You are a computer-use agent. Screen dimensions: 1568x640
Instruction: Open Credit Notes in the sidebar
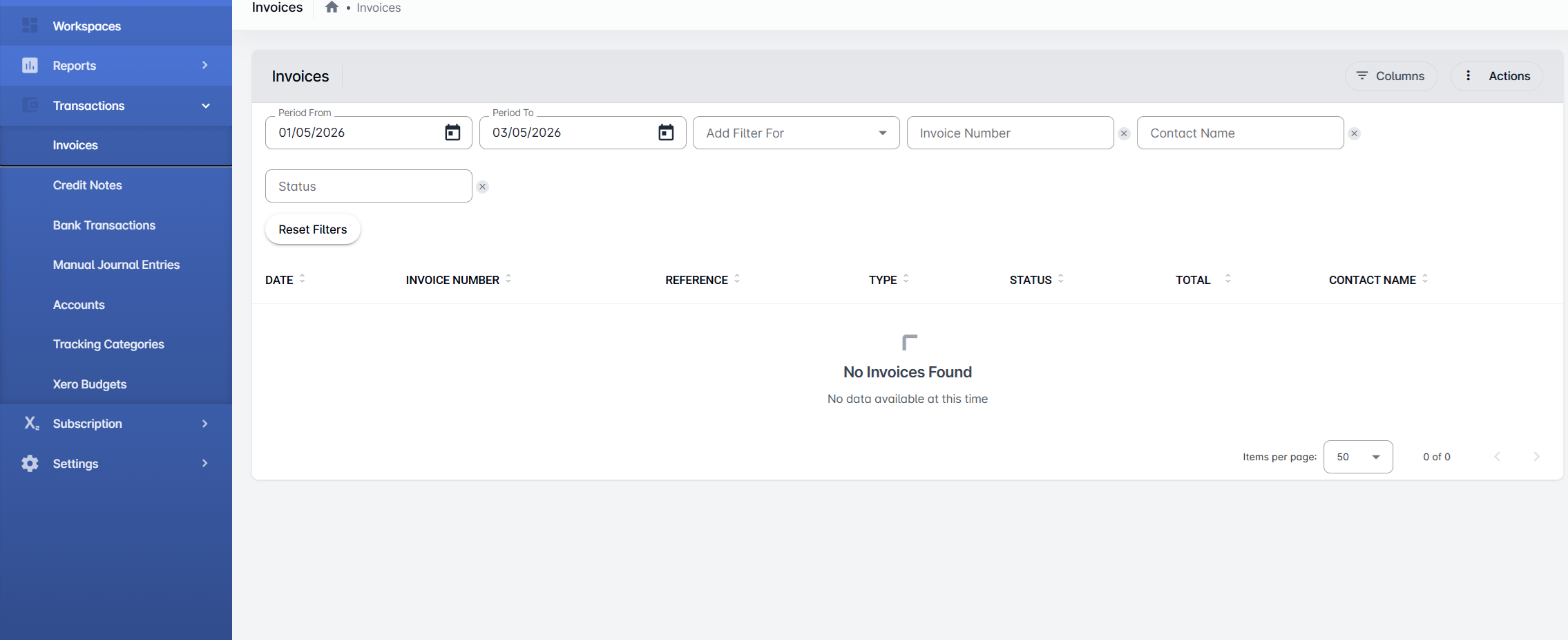coord(116,185)
